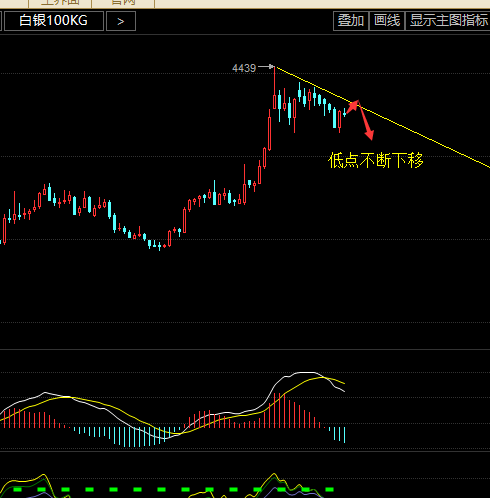Screen dimensions: 490x498
Task: Click the > next instrument button
Action: pos(121,21)
